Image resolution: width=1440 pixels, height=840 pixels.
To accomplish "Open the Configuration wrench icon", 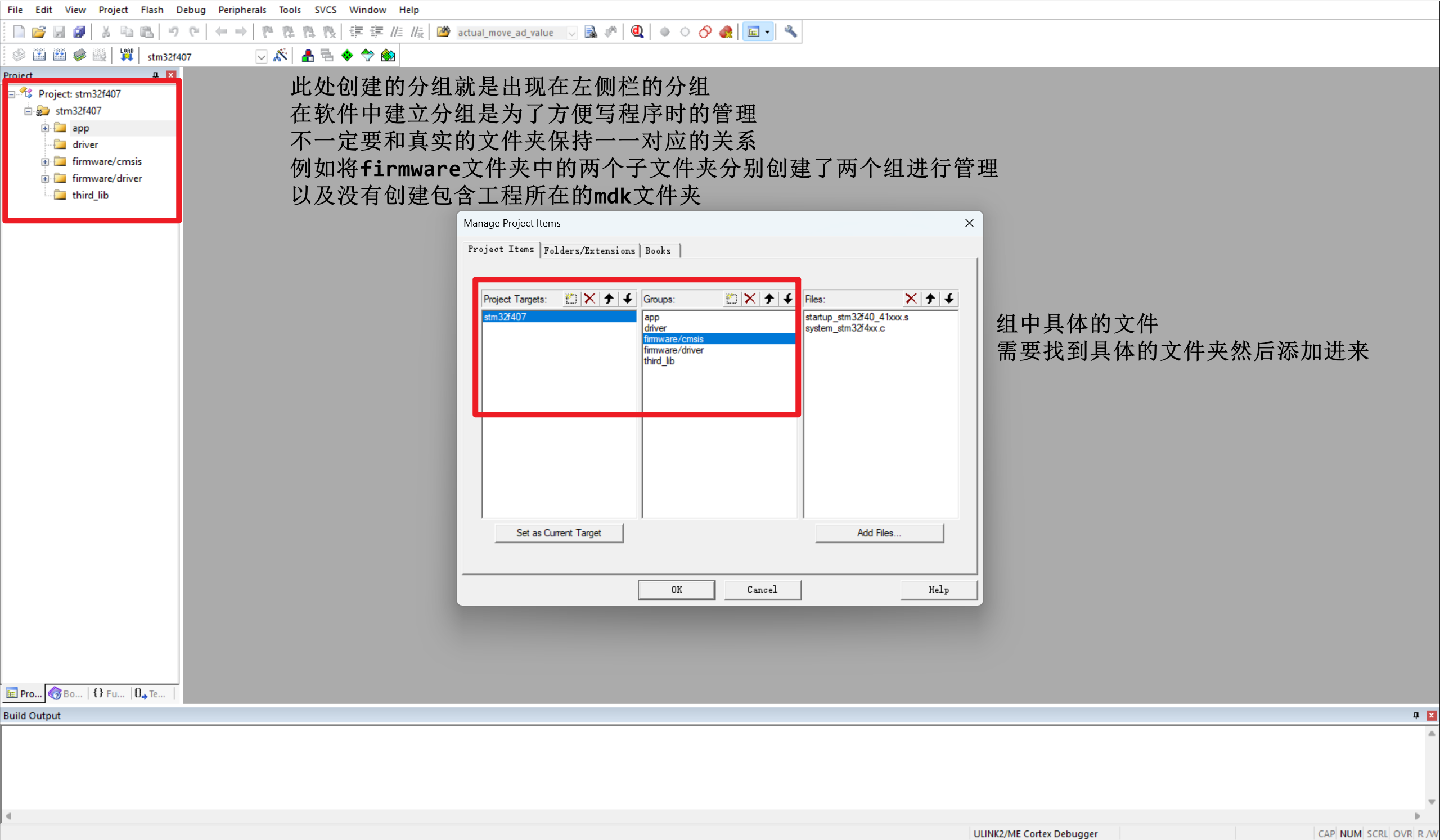I will [x=790, y=32].
